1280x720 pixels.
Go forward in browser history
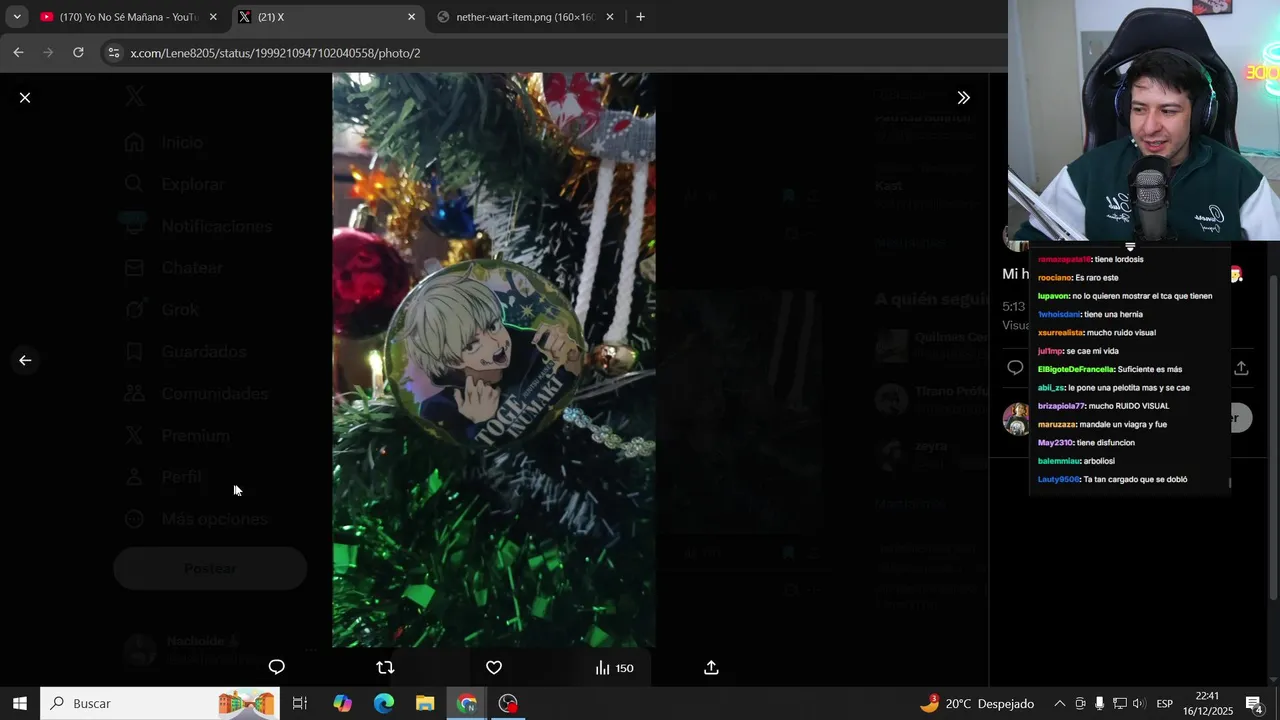(x=48, y=53)
